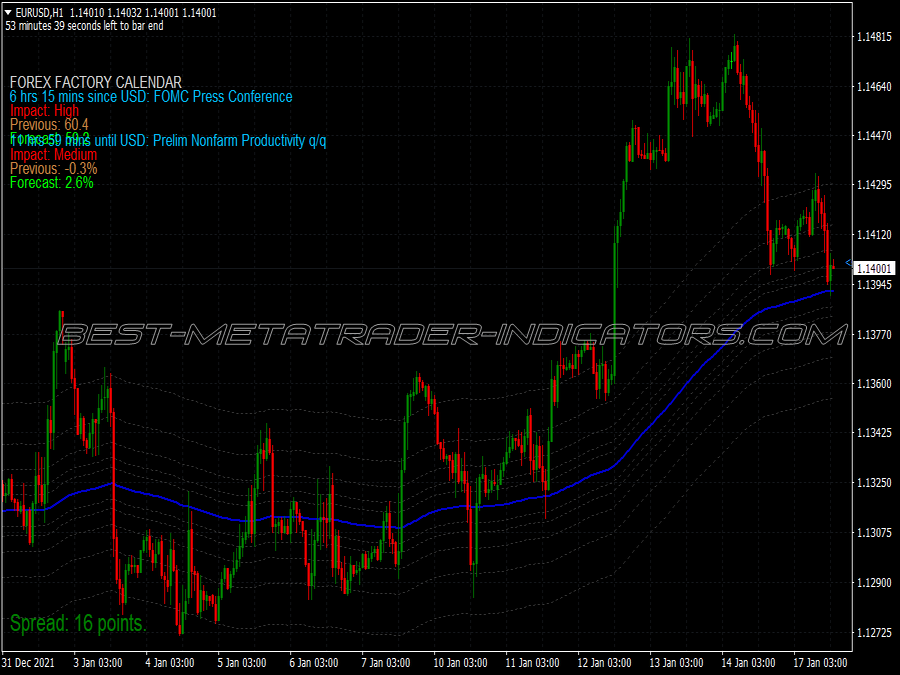Click the 'Previous: 60.4' value
The width and height of the screenshot is (900, 675).
click(x=49, y=125)
